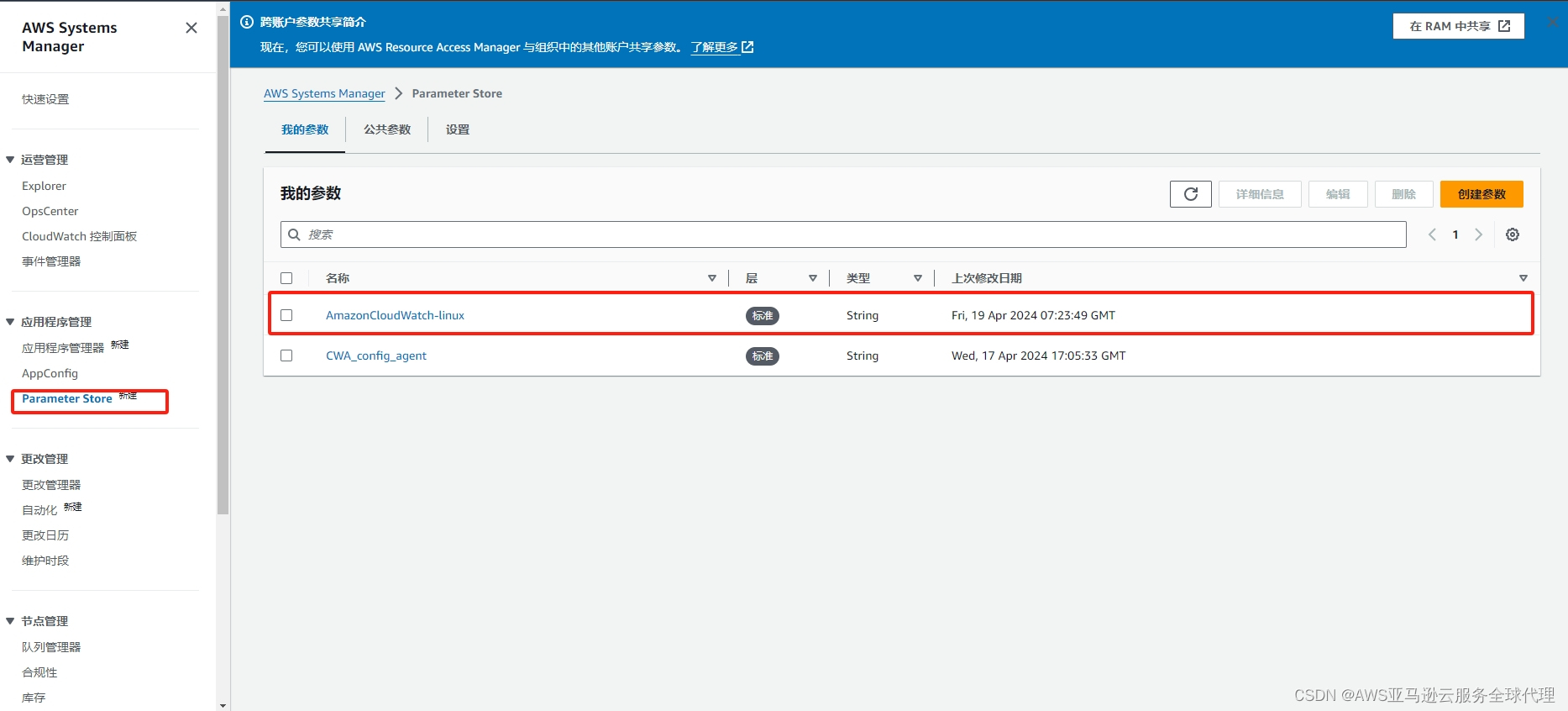
Task: Open Explorer in sidebar
Action: coord(44,186)
